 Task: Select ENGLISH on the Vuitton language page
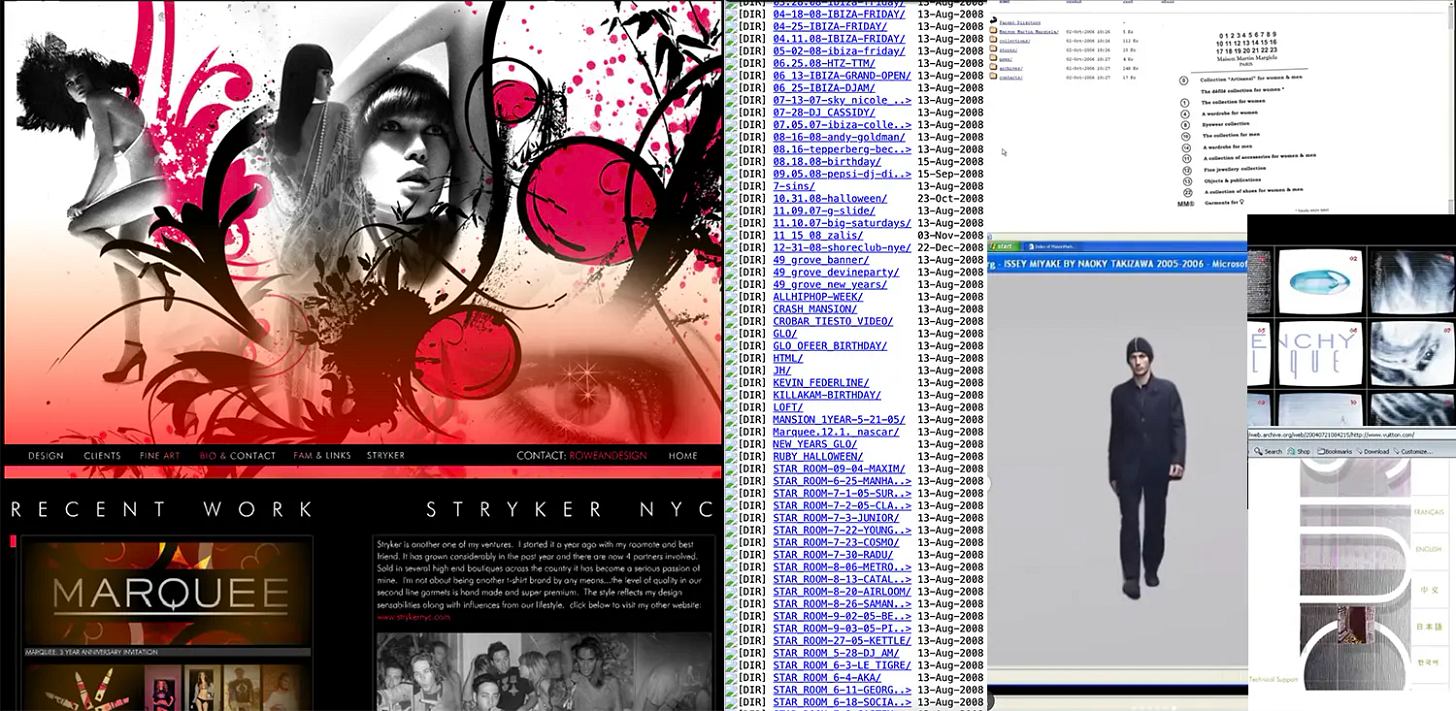pos(1429,549)
